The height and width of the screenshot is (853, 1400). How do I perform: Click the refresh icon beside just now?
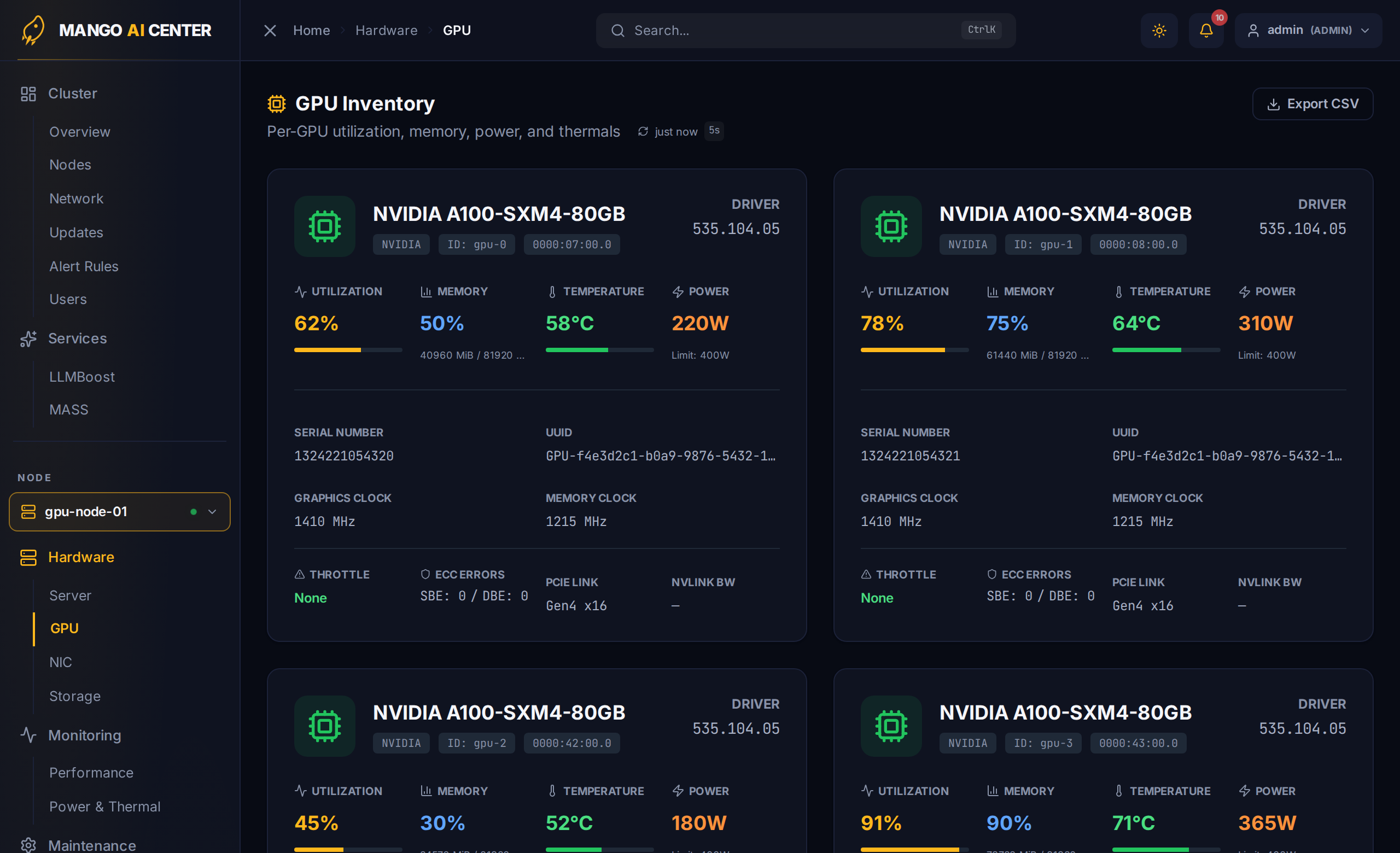[x=643, y=132]
